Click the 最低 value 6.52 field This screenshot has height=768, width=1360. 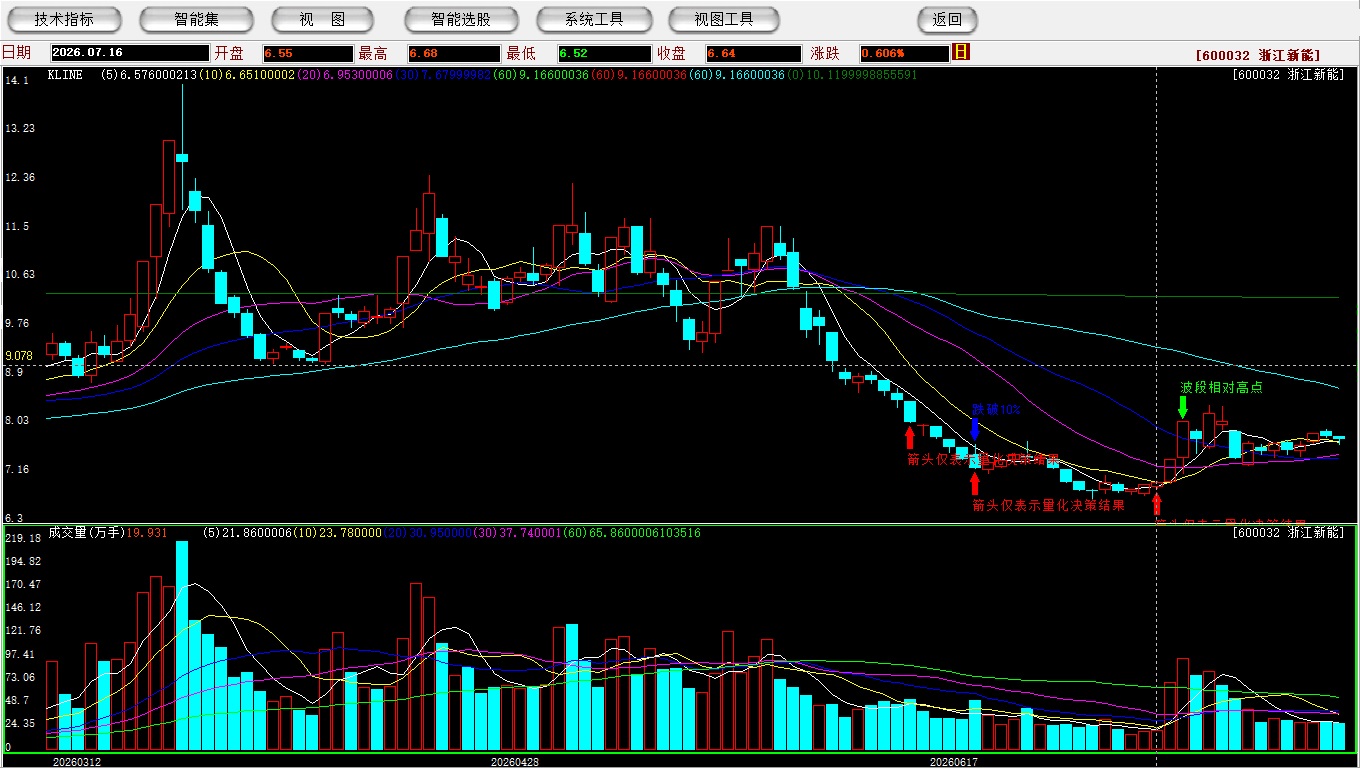(x=604, y=53)
